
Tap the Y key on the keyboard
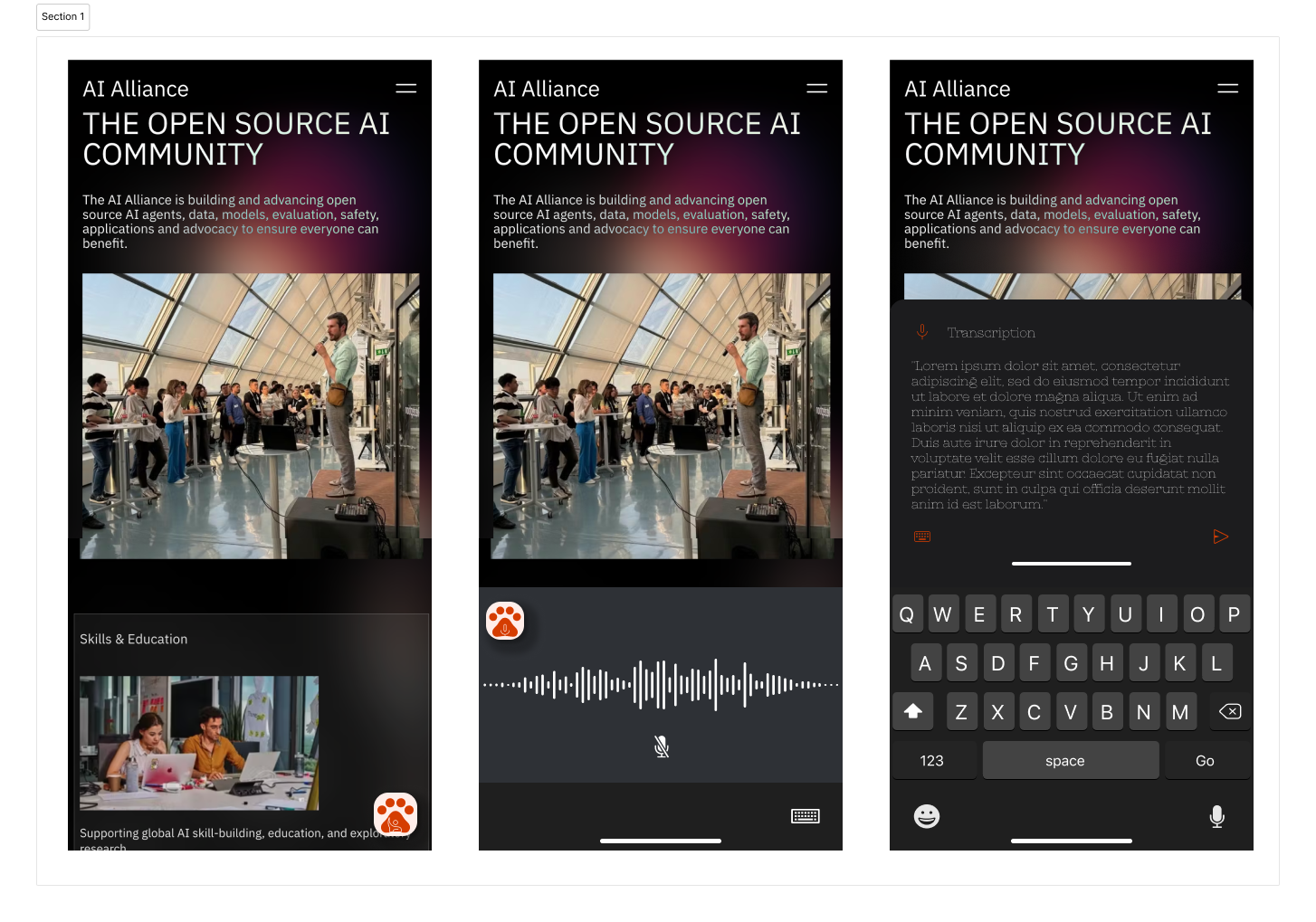tap(1089, 614)
